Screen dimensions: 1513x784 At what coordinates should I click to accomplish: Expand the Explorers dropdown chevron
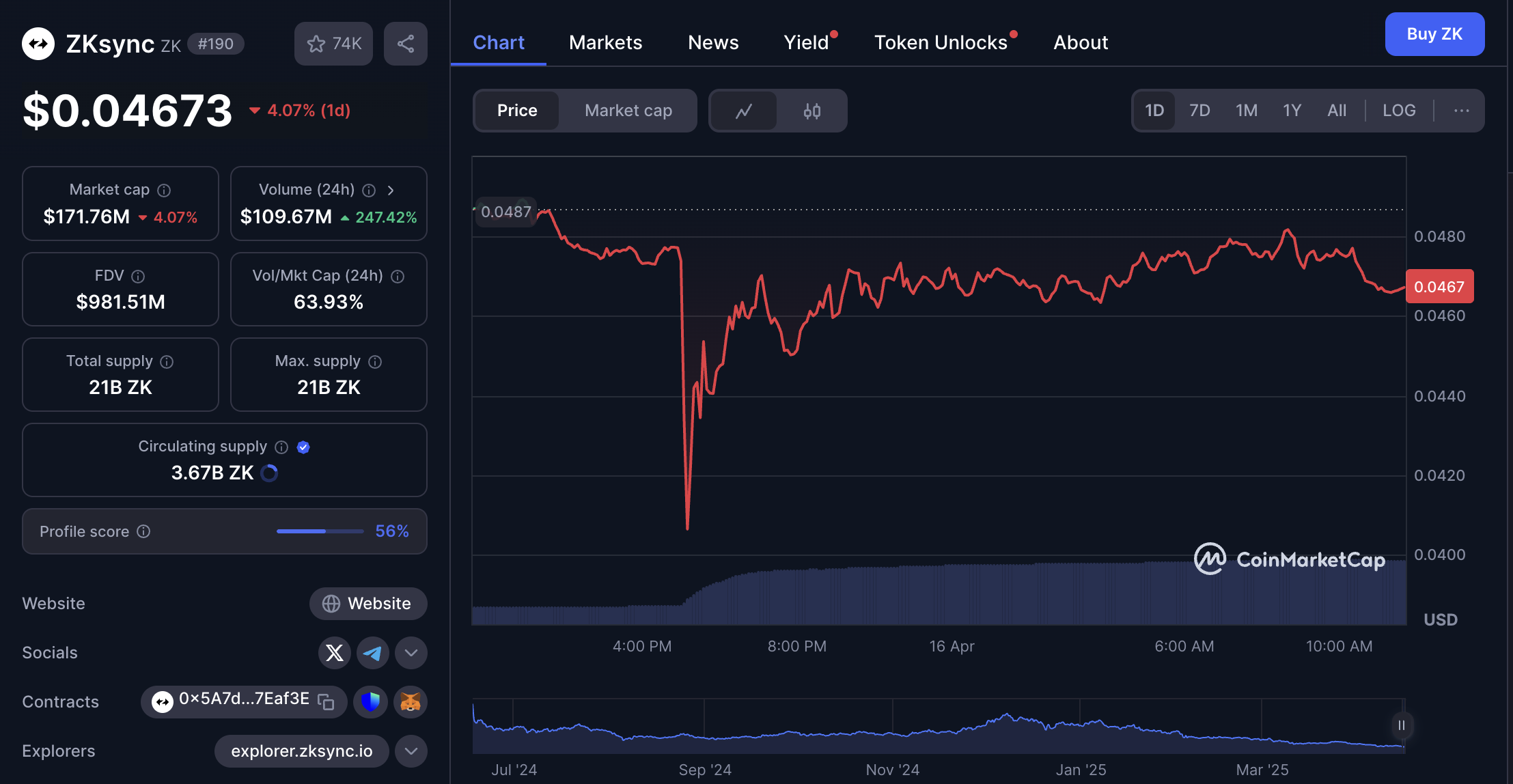411,751
